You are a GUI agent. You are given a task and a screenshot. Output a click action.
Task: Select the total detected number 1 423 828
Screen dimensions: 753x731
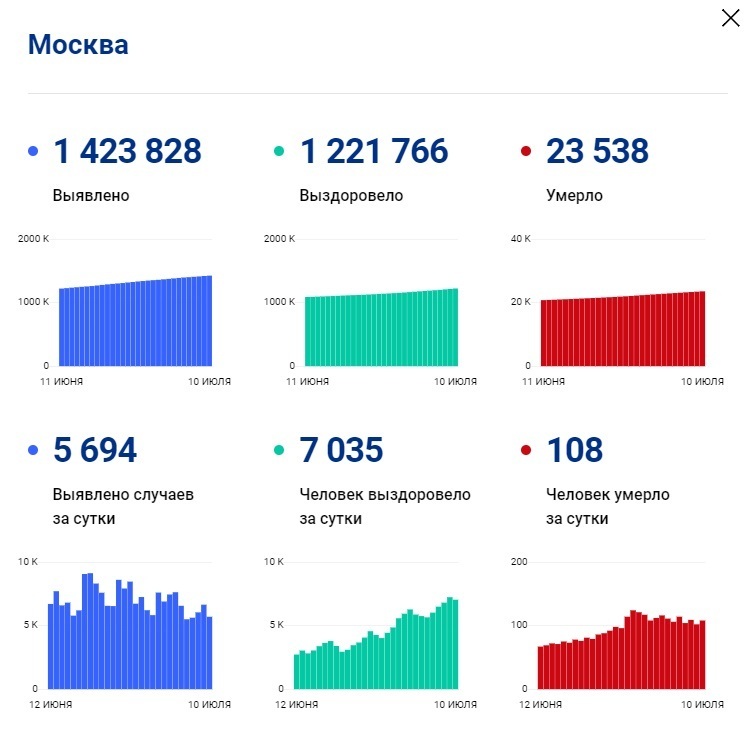click(x=127, y=151)
